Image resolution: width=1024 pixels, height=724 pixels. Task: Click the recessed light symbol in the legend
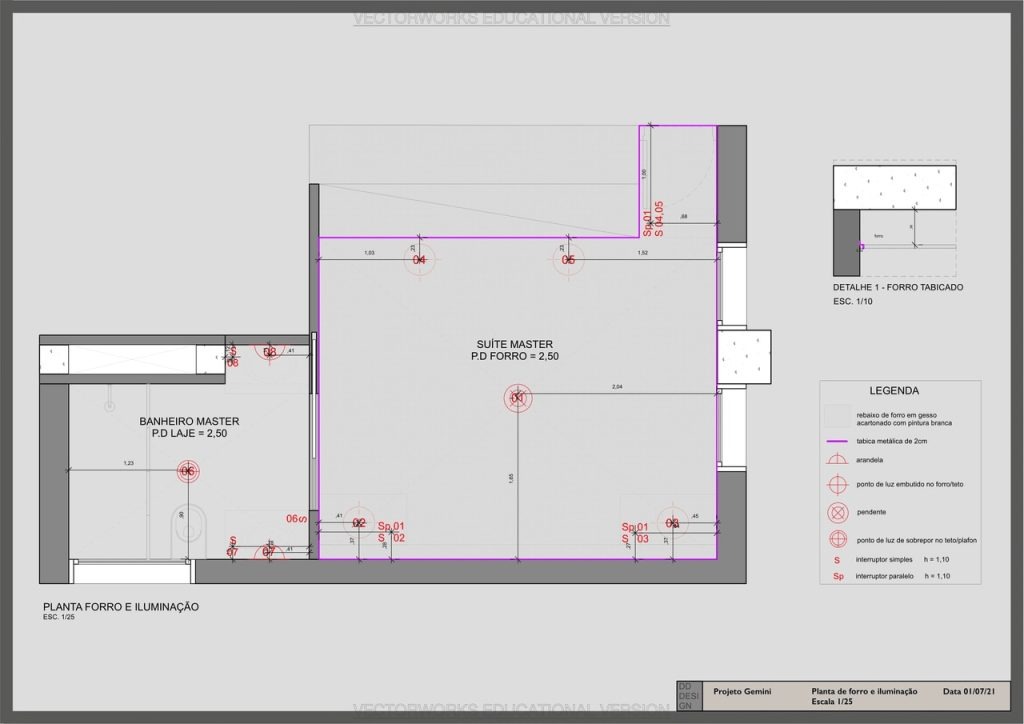pos(837,484)
